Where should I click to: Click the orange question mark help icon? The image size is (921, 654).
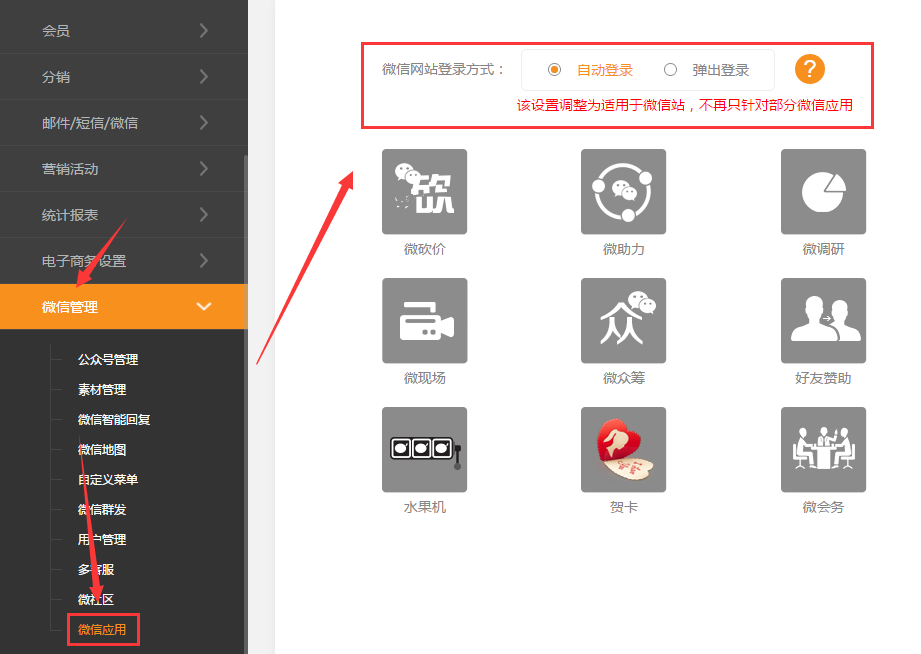pos(810,69)
